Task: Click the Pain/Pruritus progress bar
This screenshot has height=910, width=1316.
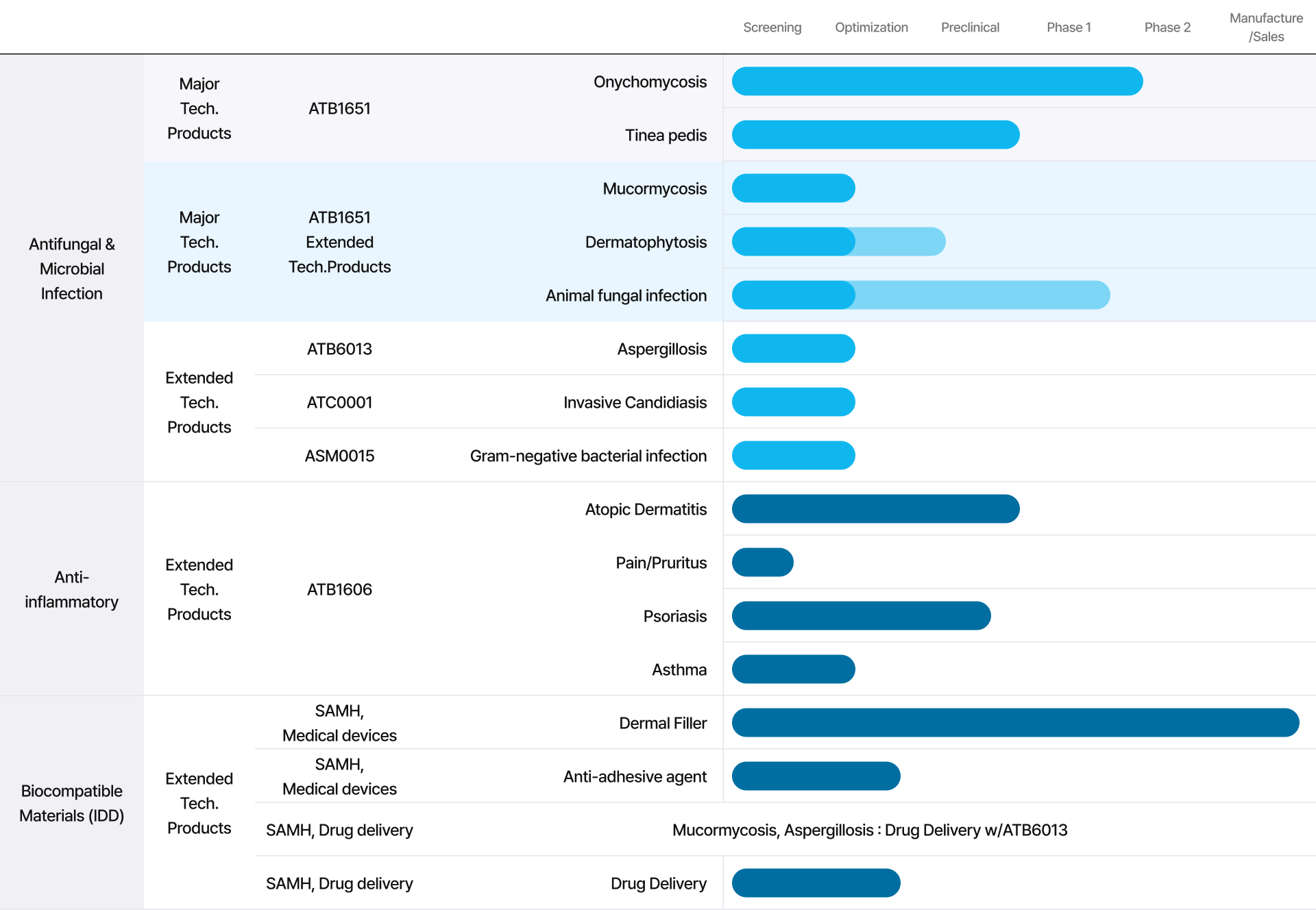Action: pos(762,563)
